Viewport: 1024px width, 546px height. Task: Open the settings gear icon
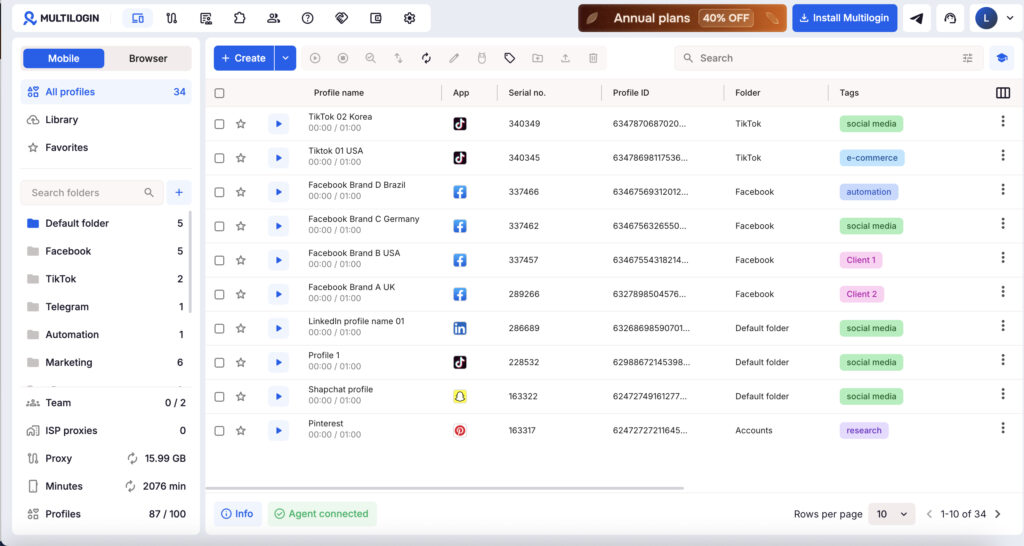[x=409, y=18]
